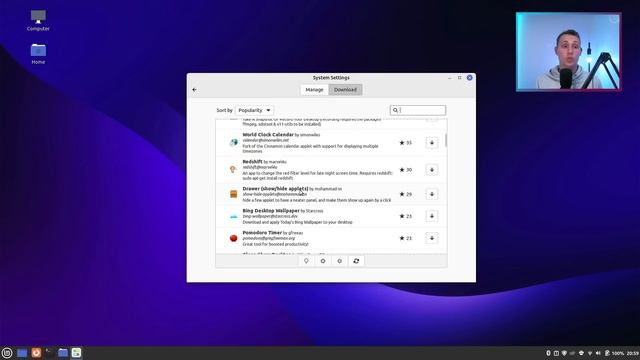640x360 pixels.
Task: Click the star rating of Pomodoro Timer
Action: pos(405,238)
